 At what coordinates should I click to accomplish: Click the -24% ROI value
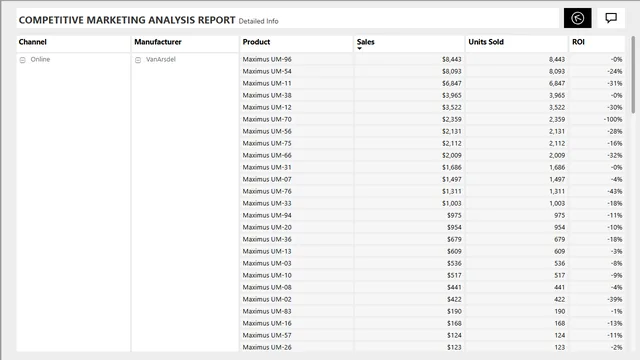tap(615, 71)
